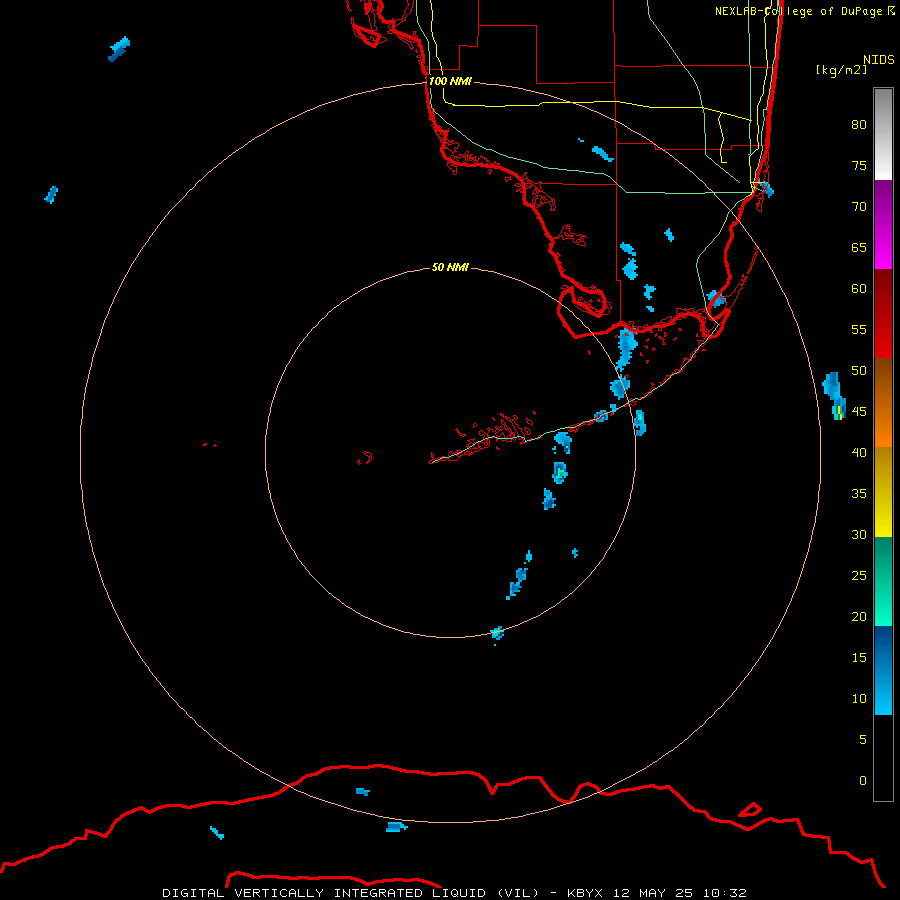Click "DIGITAL VERTICALLY INTEGRATED LIQUID (VIL)" caption text
The height and width of the screenshot is (900, 900).
coord(352,893)
